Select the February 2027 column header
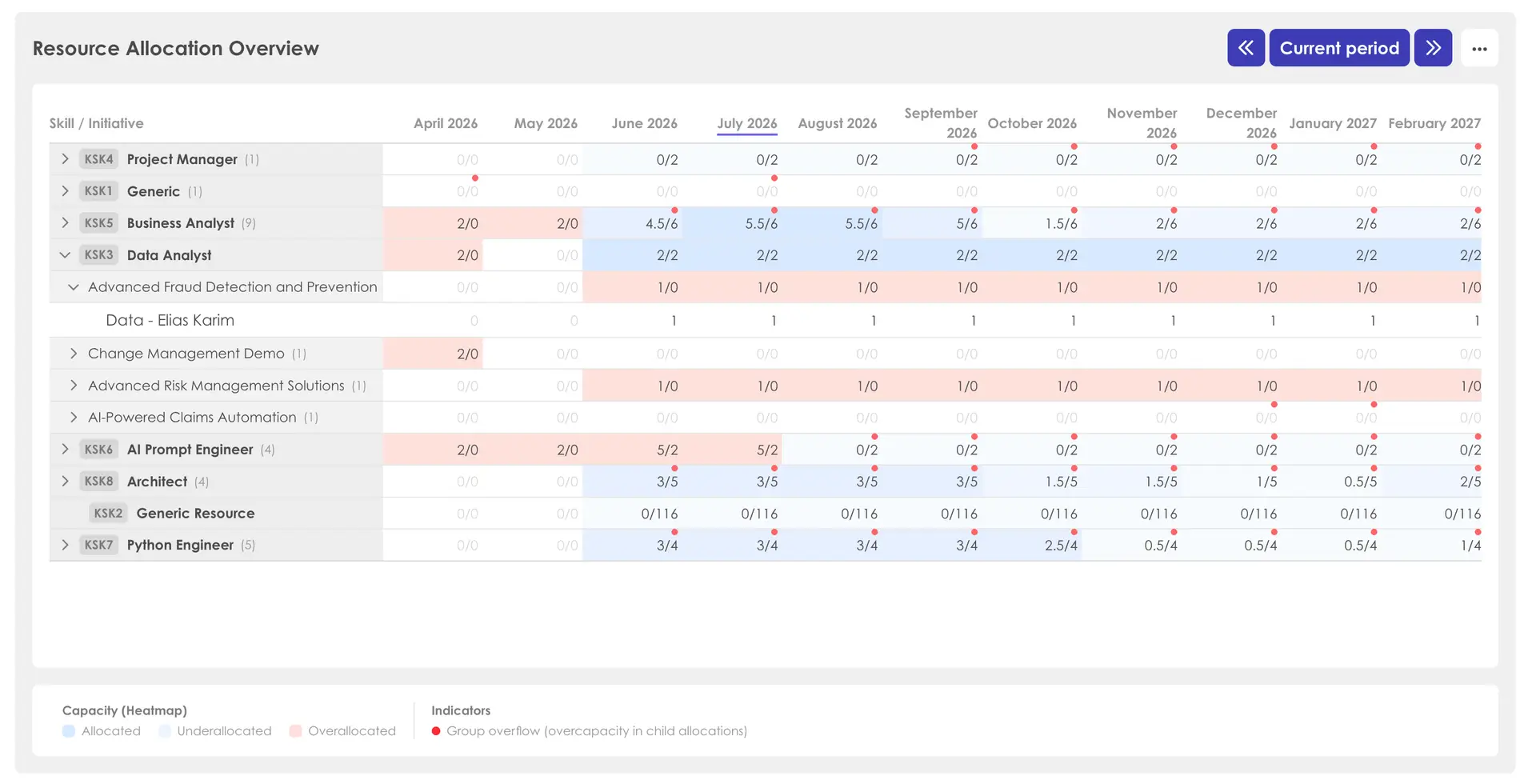1536x784 pixels. pyautogui.click(x=1434, y=123)
